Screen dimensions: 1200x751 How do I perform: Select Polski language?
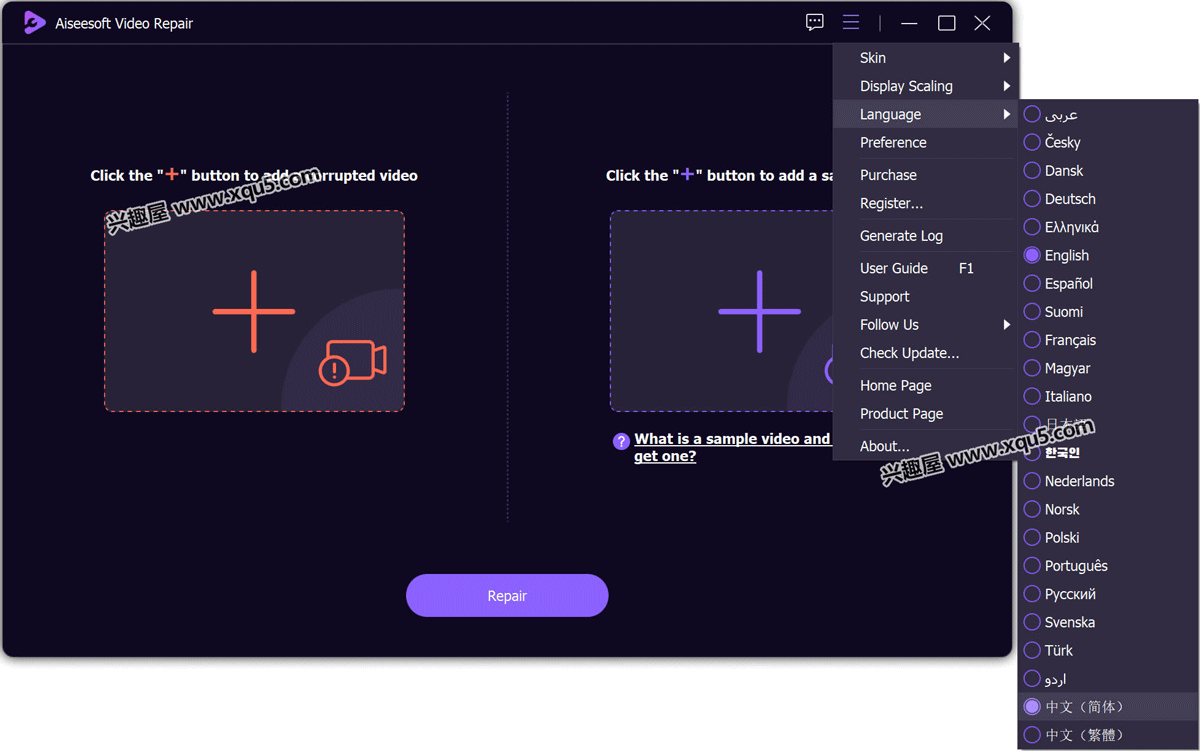coord(1108,537)
